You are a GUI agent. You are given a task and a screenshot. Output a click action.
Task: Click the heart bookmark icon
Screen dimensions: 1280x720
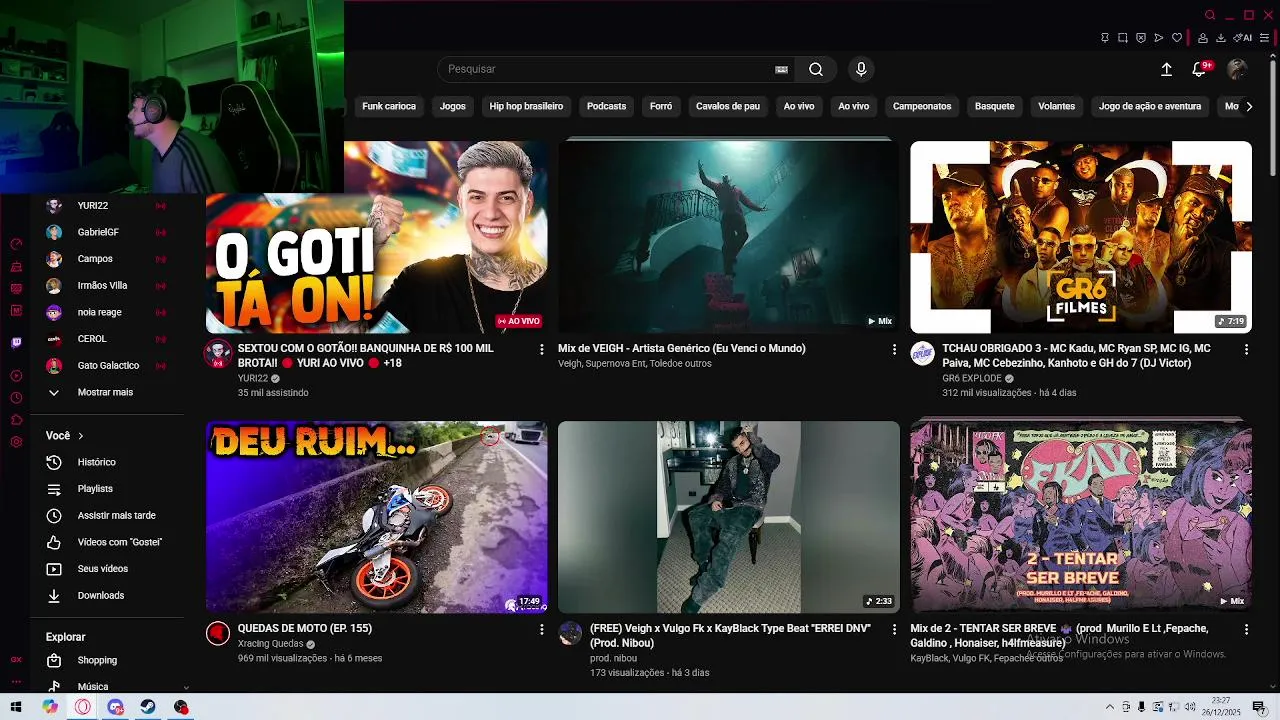[x=1177, y=38]
